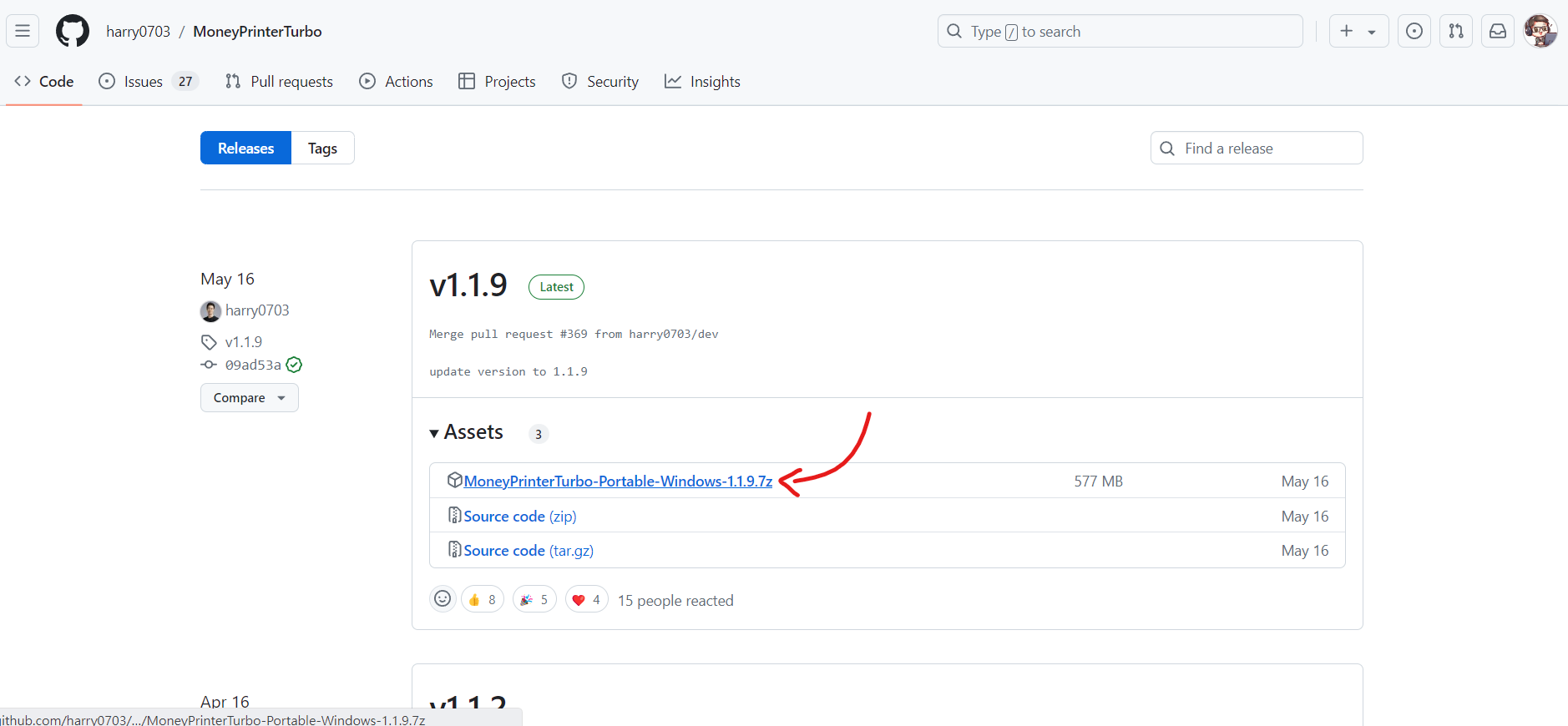Click file icon beside Source code (tar.gz)
Screen dimensions: 1568x726
pos(455,549)
